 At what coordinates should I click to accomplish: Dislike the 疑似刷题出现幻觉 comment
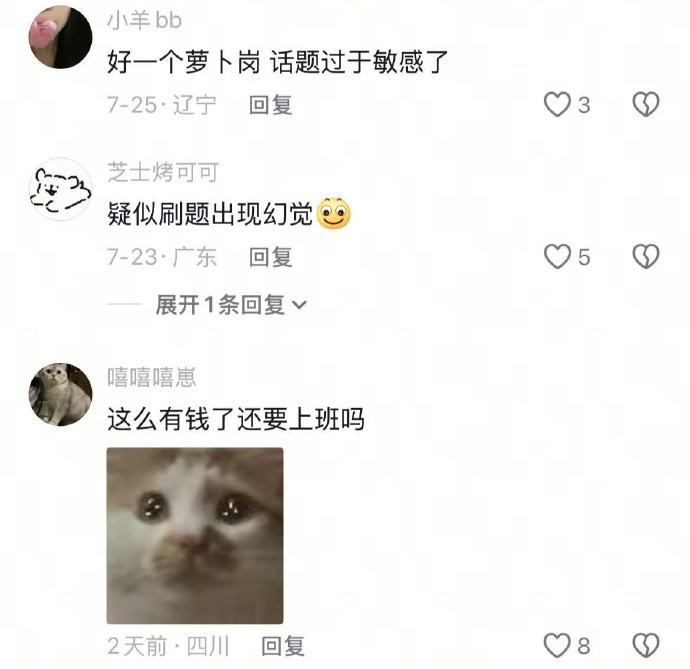646,257
